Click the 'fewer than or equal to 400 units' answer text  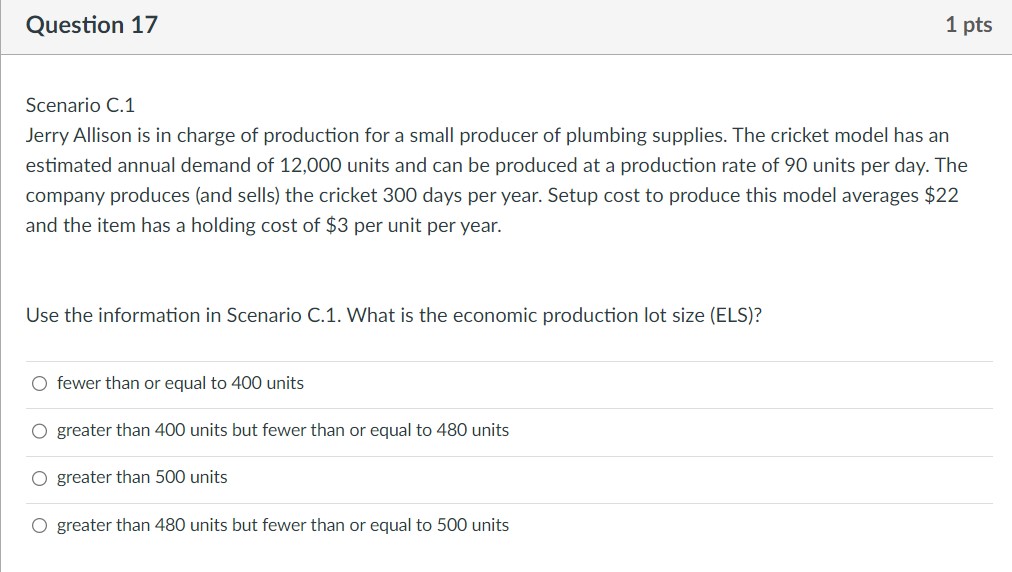pyautogui.click(x=180, y=383)
